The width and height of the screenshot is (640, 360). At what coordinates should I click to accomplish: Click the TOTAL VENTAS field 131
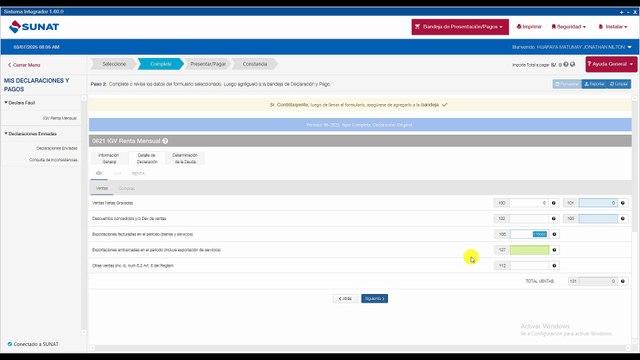point(598,281)
